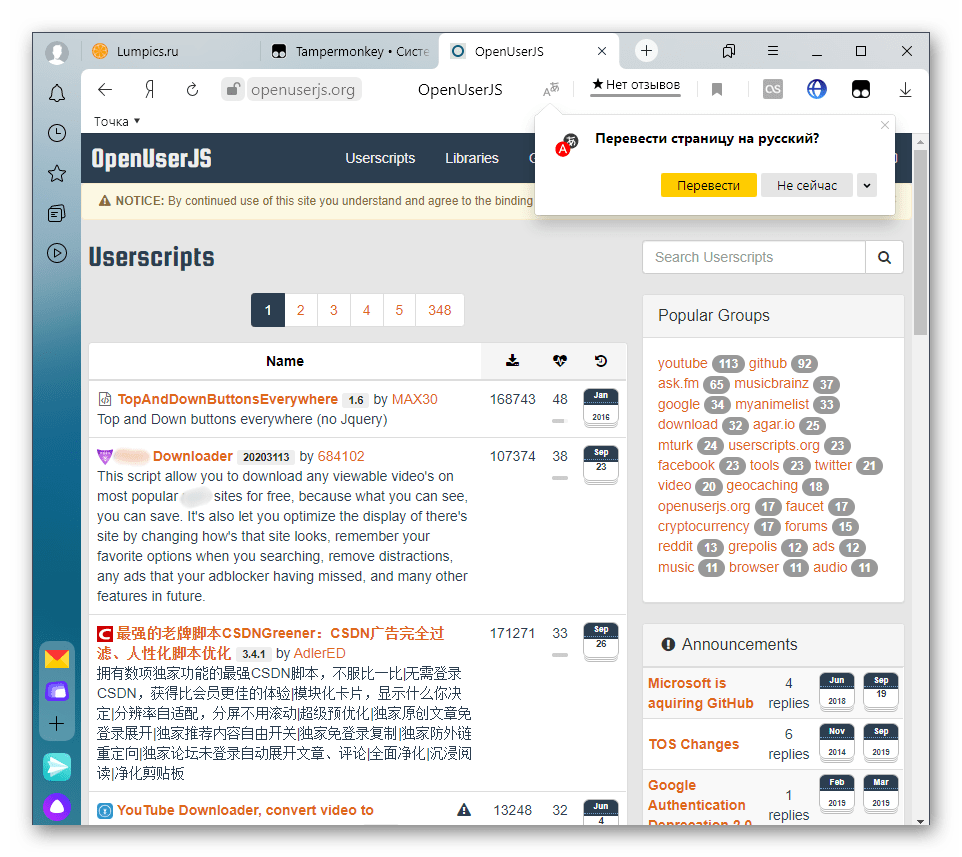Open collections icon in sidebar
Image resolution: width=962 pixels, height=857 pixels.
pyautogui.click(x=56, y=213)
